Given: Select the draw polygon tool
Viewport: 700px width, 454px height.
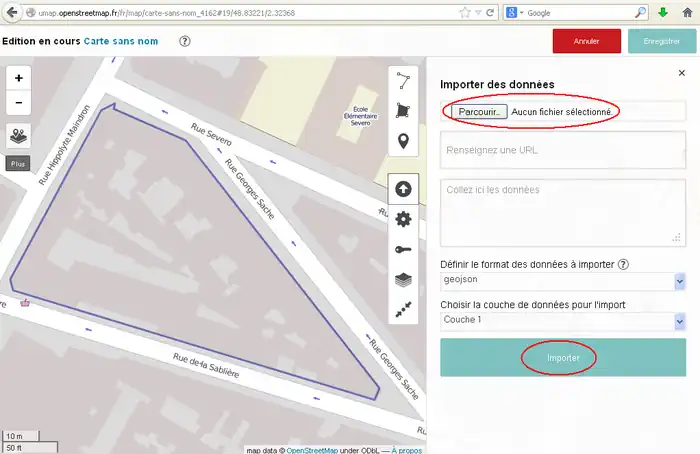Looking at the screenshot, I should click(x=403, y=111).
